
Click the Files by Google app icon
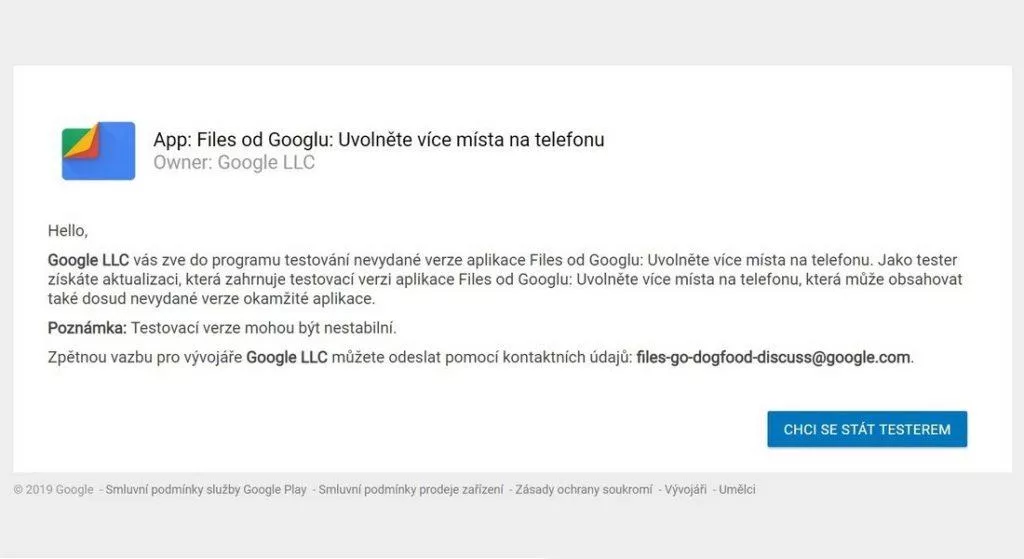[x=99, y=150]
